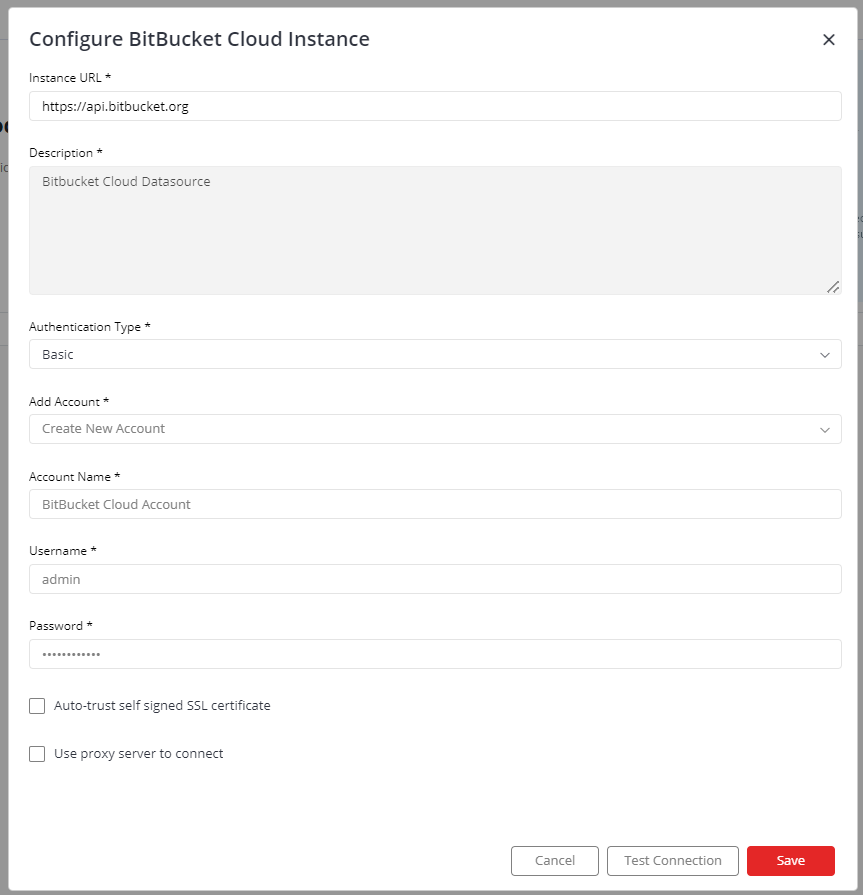
Task: Click the Configure BitBucket Cloud Instance title
Action: click(x=199, y=39)
